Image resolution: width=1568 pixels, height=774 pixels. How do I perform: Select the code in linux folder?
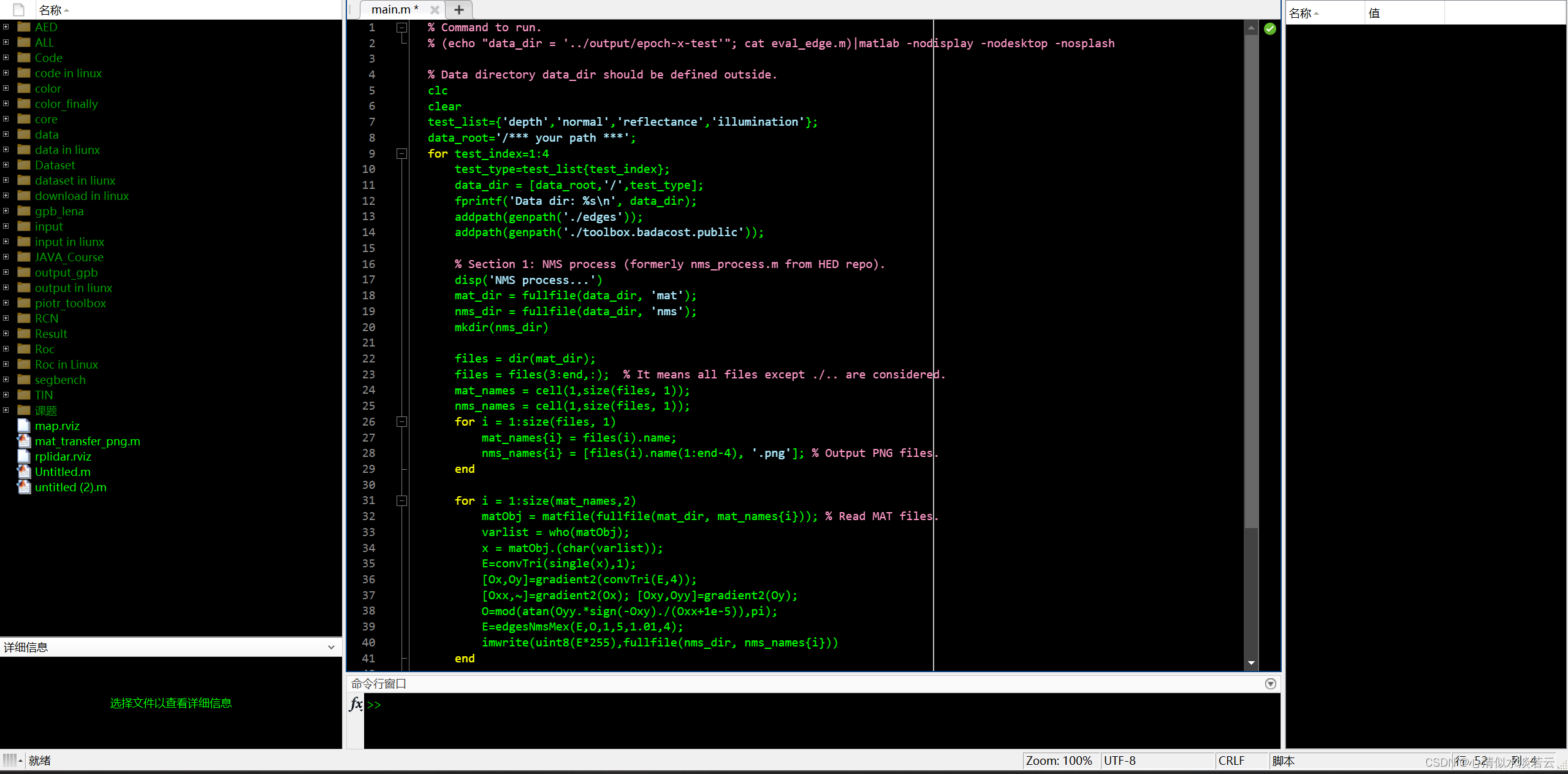point(68,73)
